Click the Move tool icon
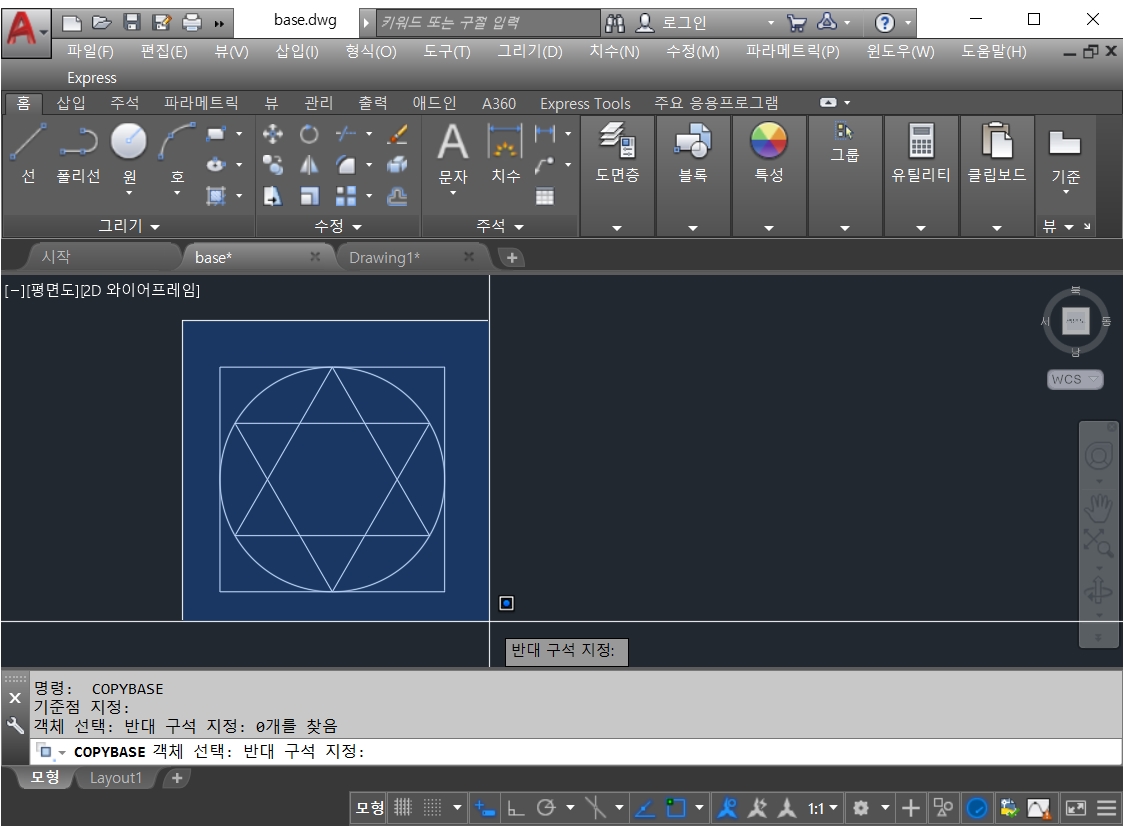 pyautogui.click(x=272, y=134)
